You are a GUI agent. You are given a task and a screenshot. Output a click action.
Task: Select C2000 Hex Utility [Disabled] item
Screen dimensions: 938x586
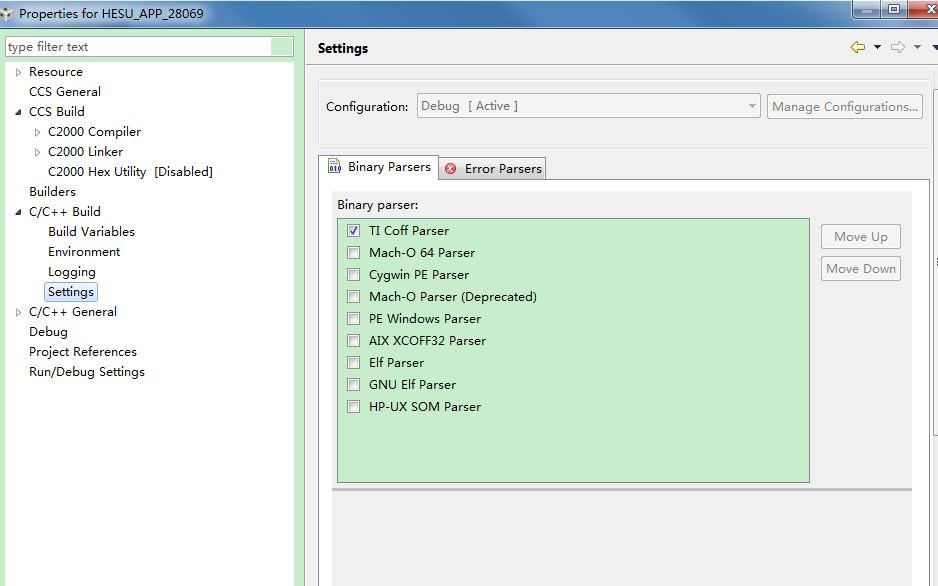pos(130,172)
